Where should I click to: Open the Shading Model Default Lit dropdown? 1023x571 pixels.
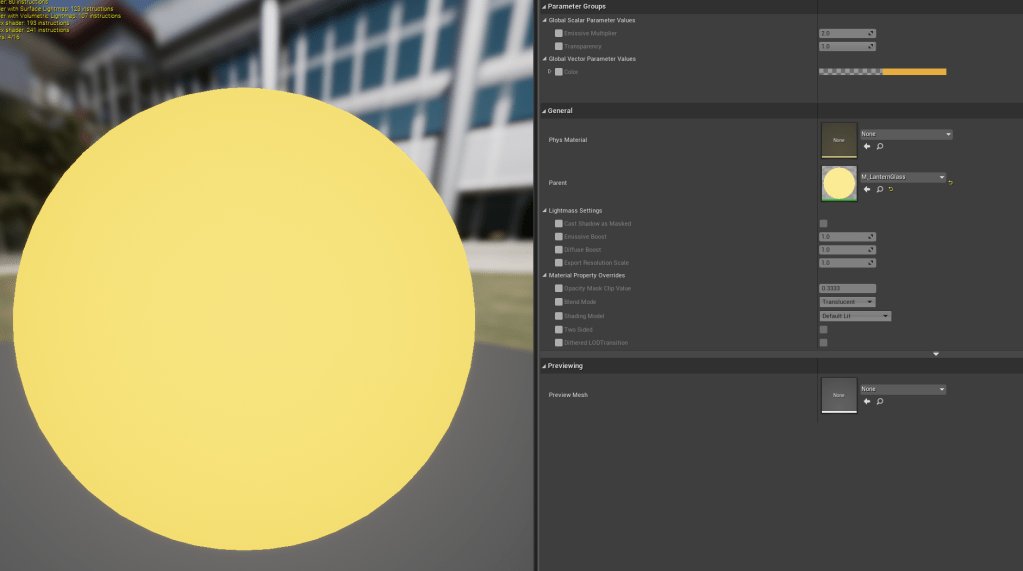pyautogui.click(x=855, y=316)
